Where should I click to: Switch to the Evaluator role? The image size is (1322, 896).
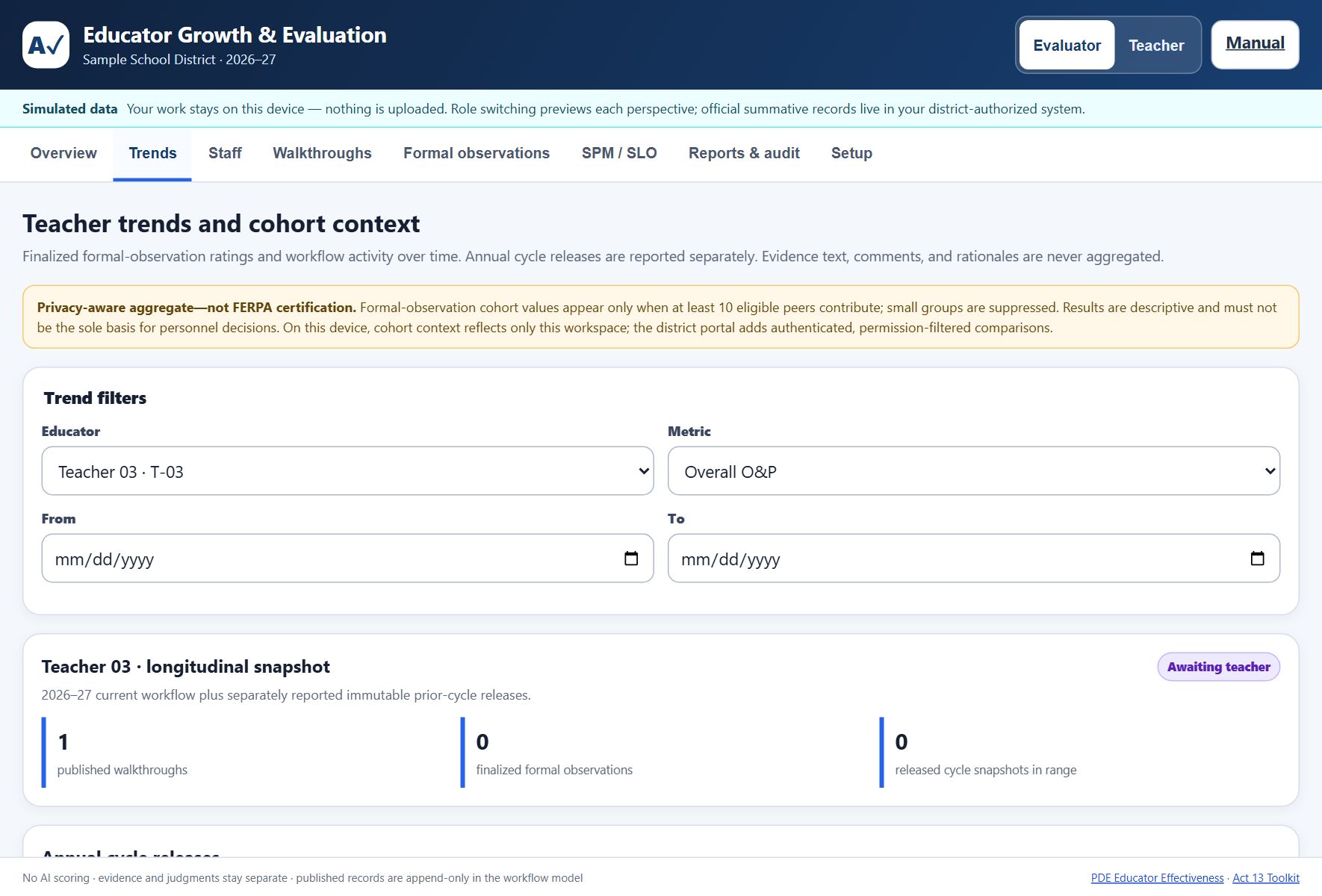click(x=1067, y=45)
